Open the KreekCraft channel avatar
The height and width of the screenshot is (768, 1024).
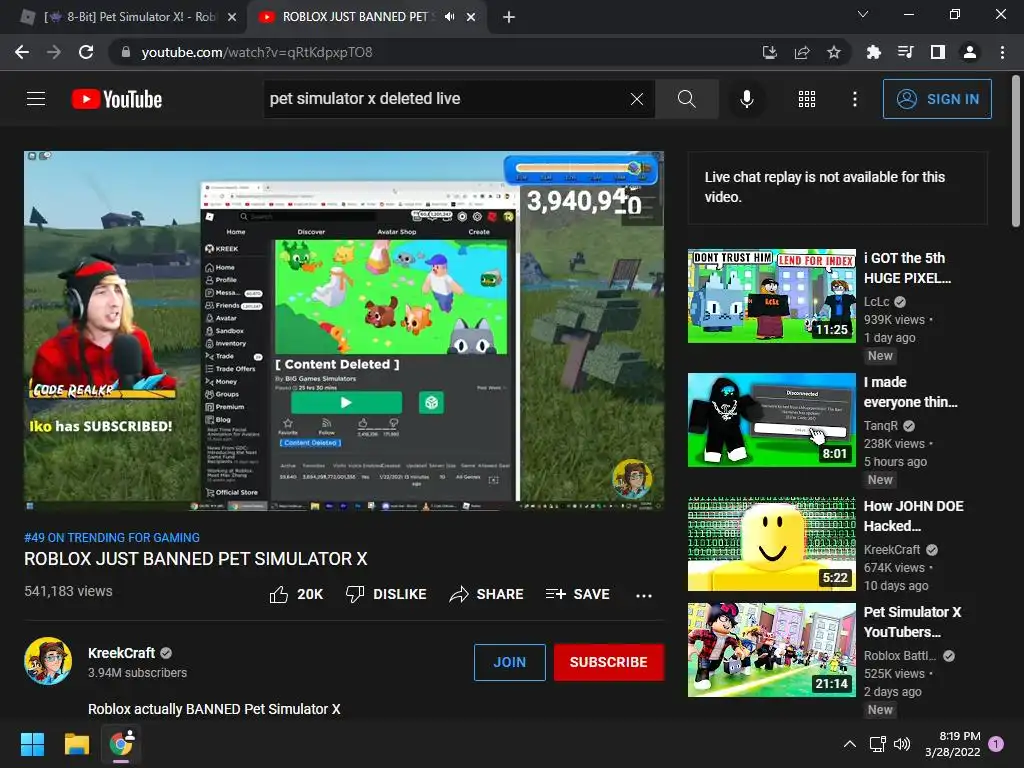click(x=48, y=661)
